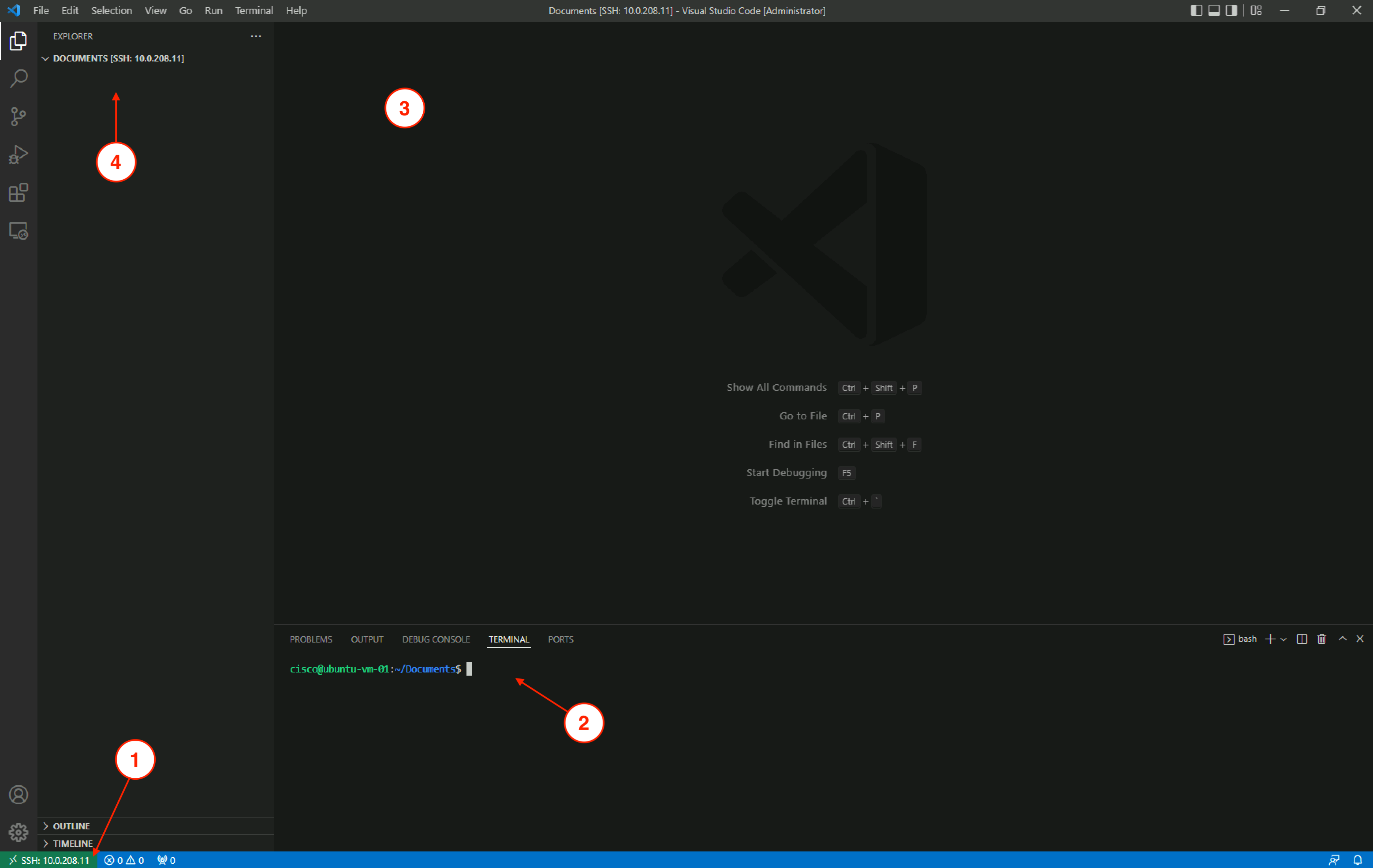Click the 'Go to File' hint text

[x=803, y=416]
